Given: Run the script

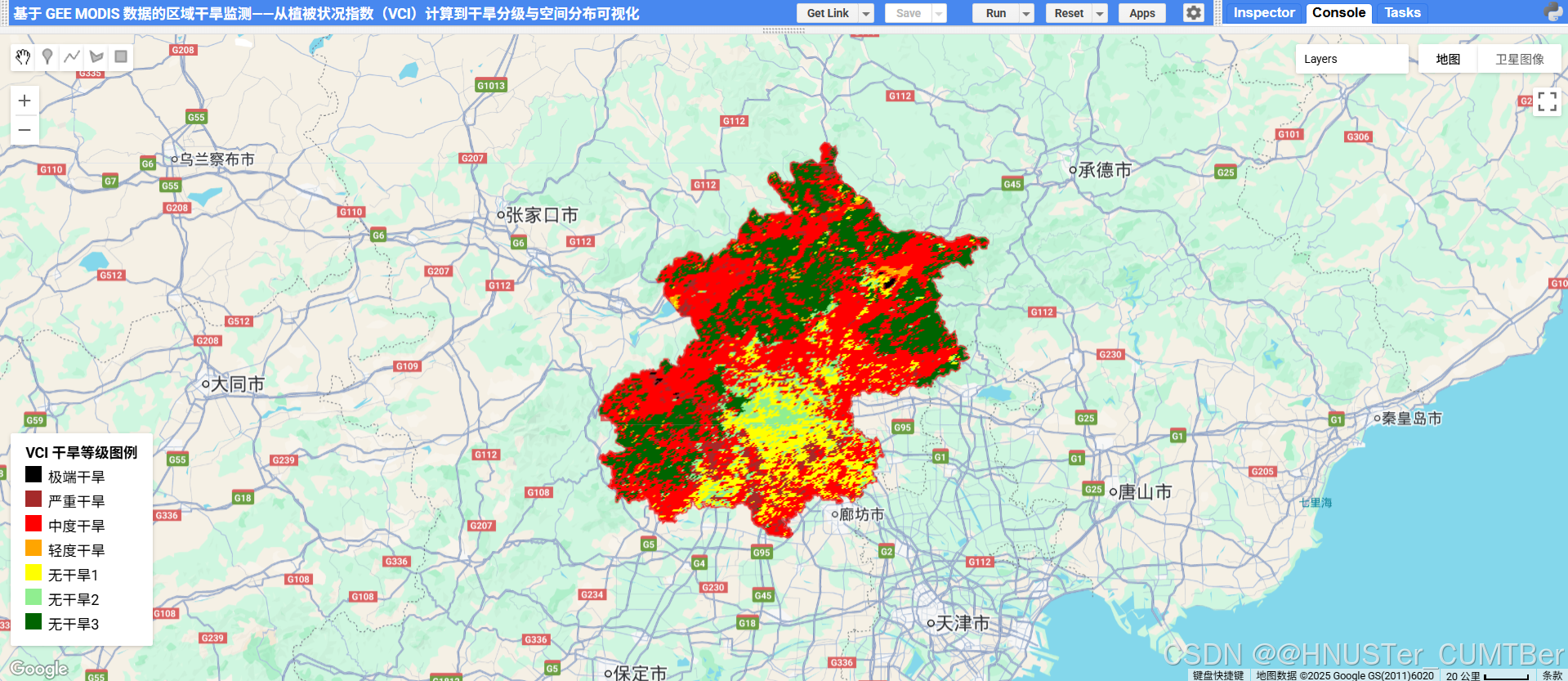Looking at the screenshot, I should pos(996,13).
